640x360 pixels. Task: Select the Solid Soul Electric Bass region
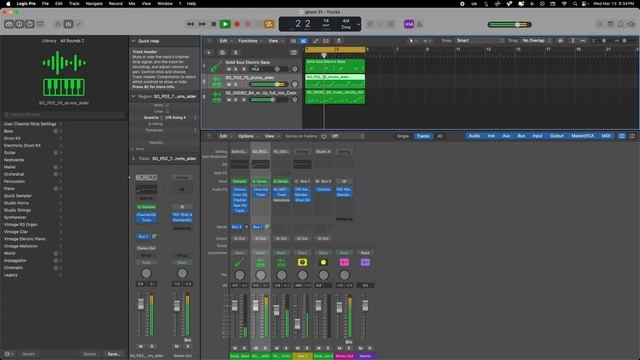pyautogui.click(x=335, y=66)
